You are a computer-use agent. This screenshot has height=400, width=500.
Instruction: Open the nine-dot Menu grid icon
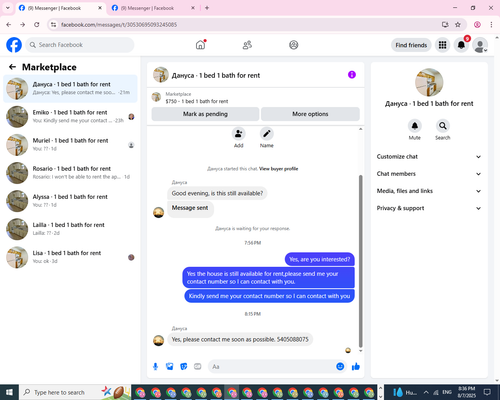(x=442, y=45)
